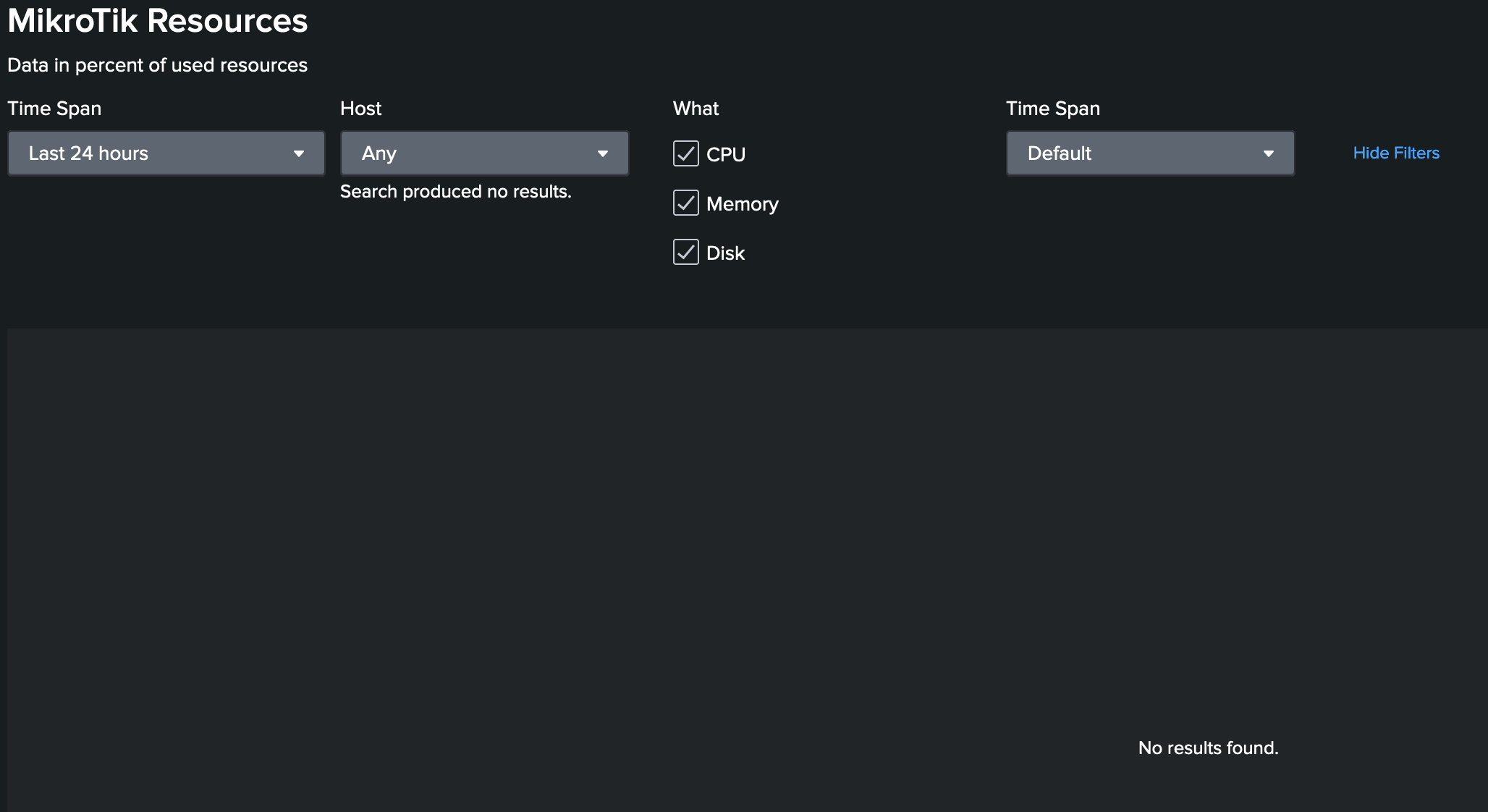The height and width of the screenshot is (812, 1488).
Task: Select the Host field label
Action: [360, 108]
